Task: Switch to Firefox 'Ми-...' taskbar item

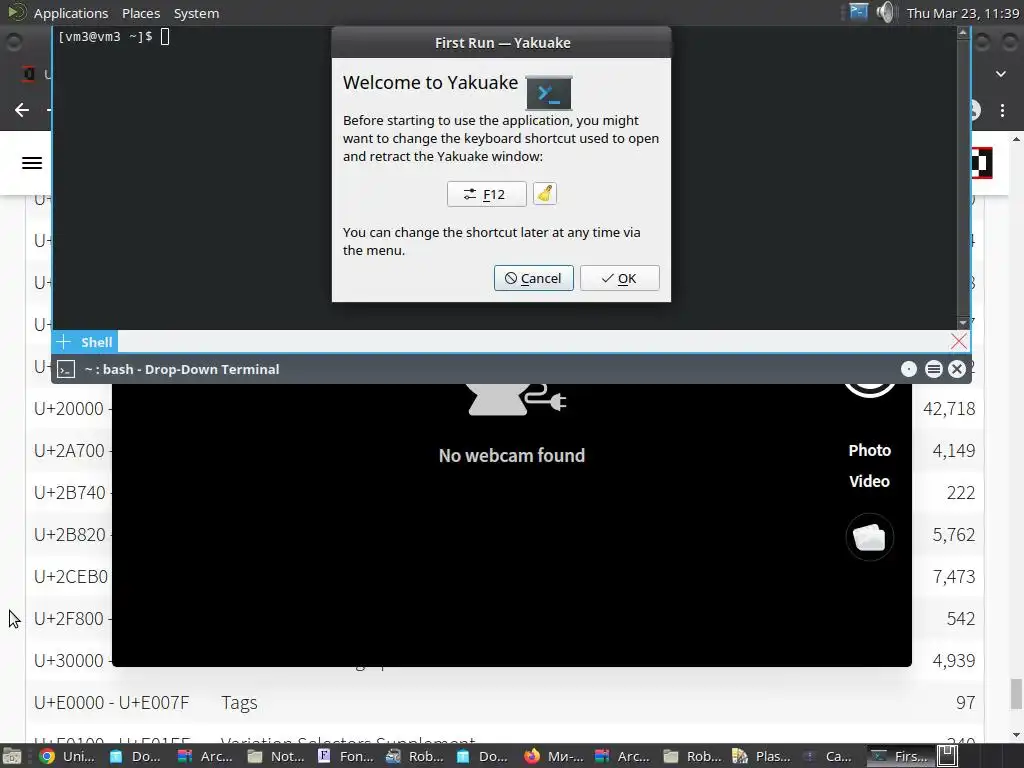Action: point(554,756)
